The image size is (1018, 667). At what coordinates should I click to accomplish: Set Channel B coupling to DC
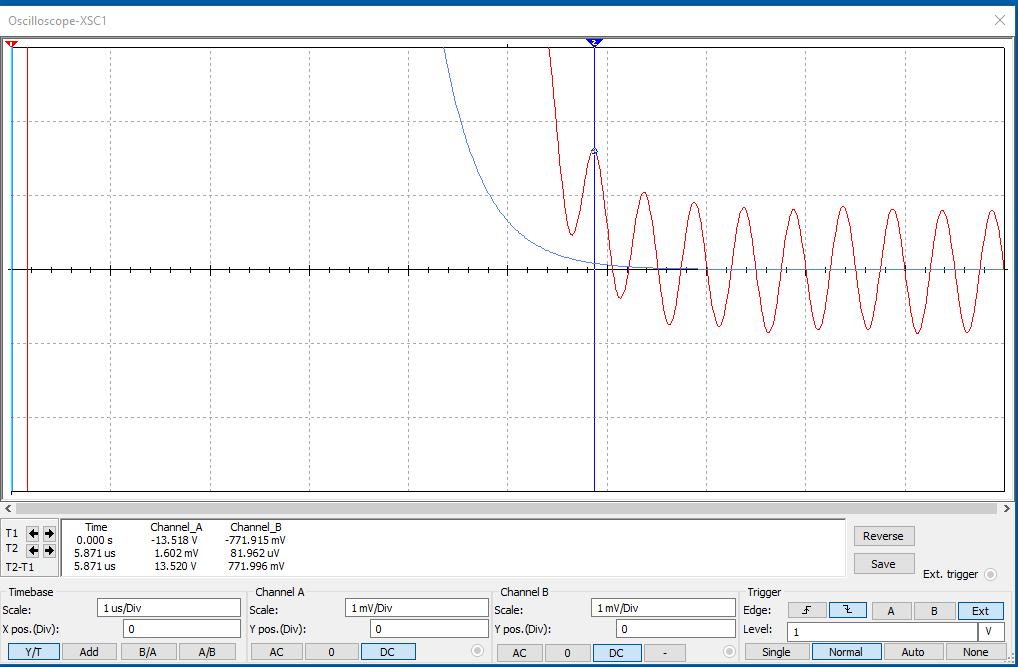point(617,652)
